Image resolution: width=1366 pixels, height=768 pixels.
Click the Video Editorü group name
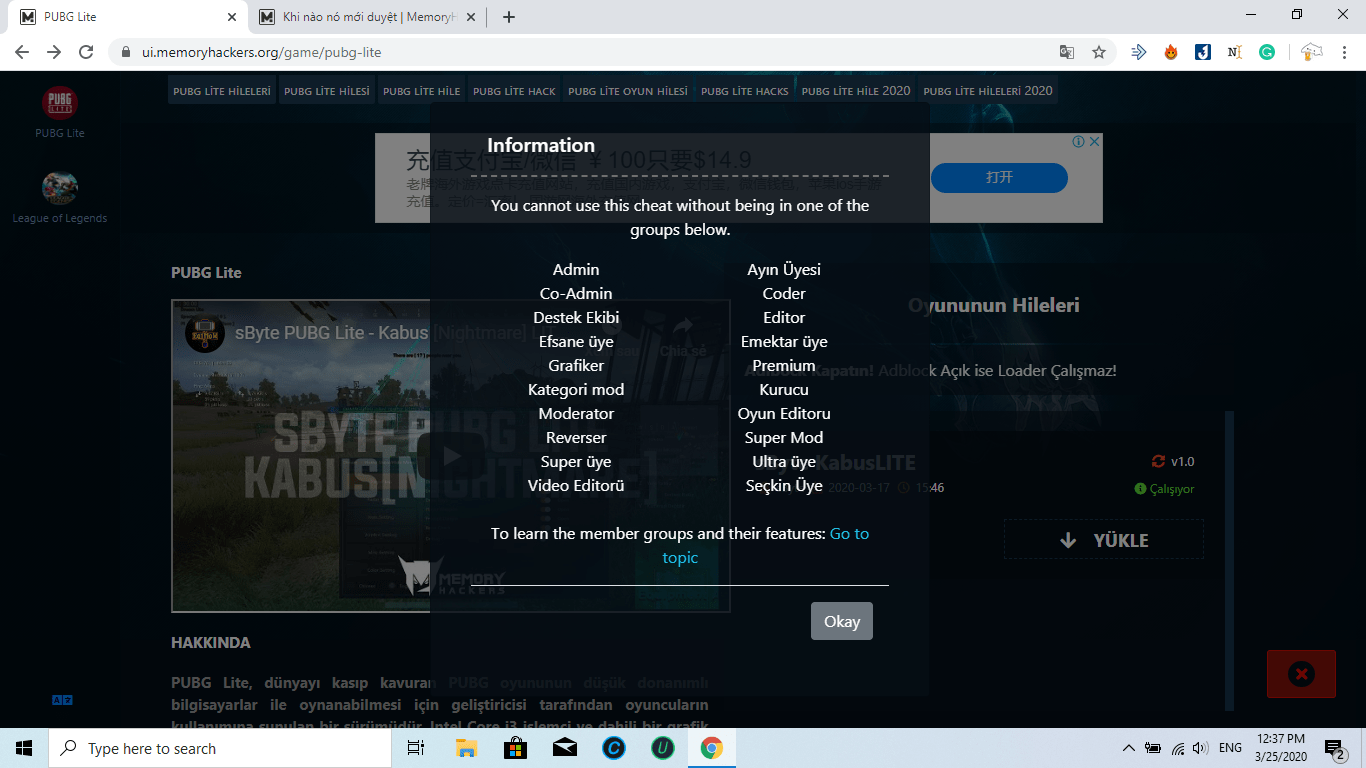point(576,486)
